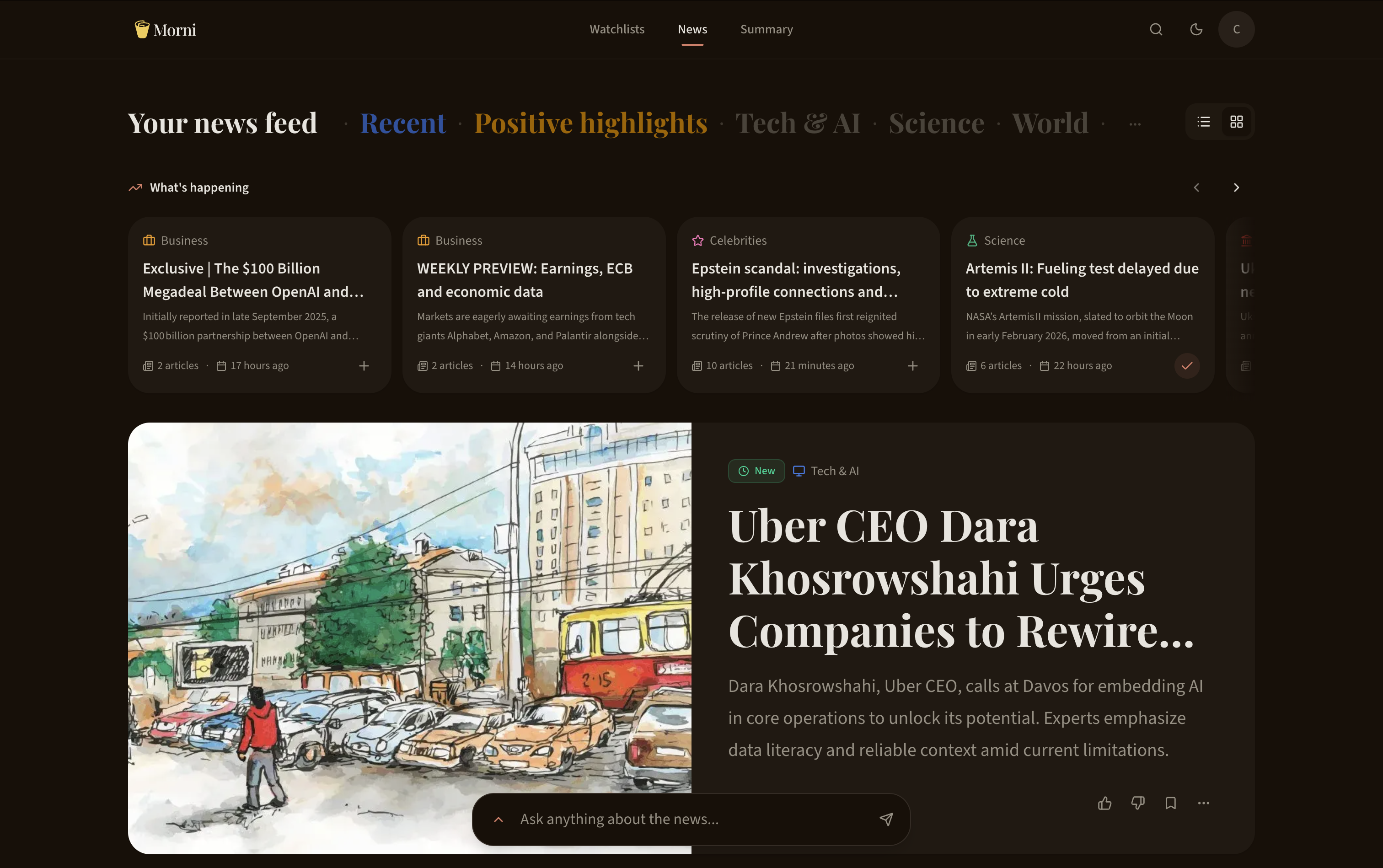Like the Uber CEO article
Viewport: 1383px width, 868px height.
pos(1104,803)
